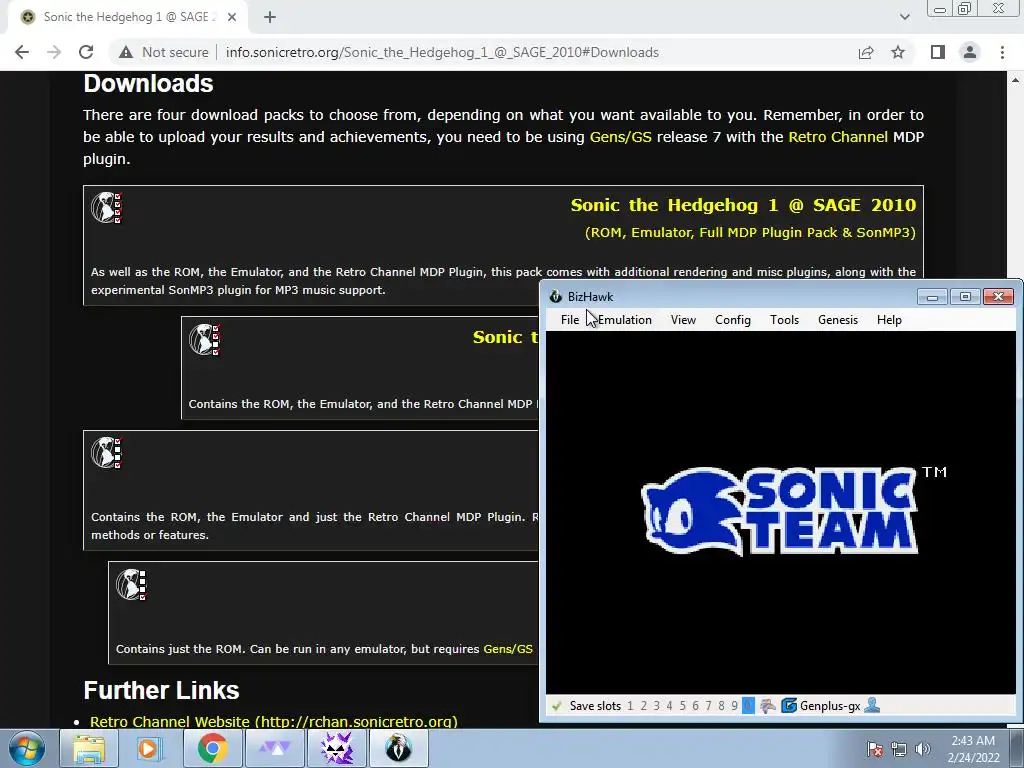Click the URL address bar

point(442,52)
